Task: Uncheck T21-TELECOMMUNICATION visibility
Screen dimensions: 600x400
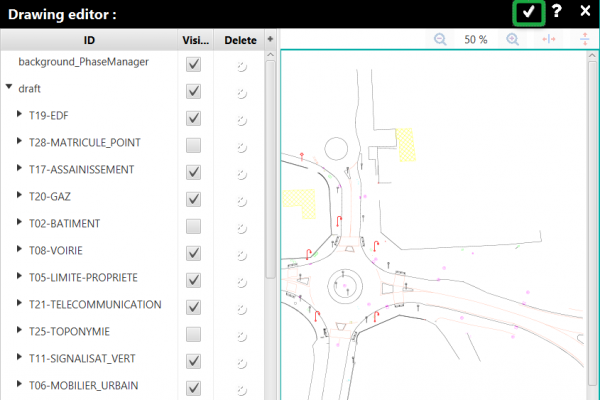Action: (x=193, y=307)
